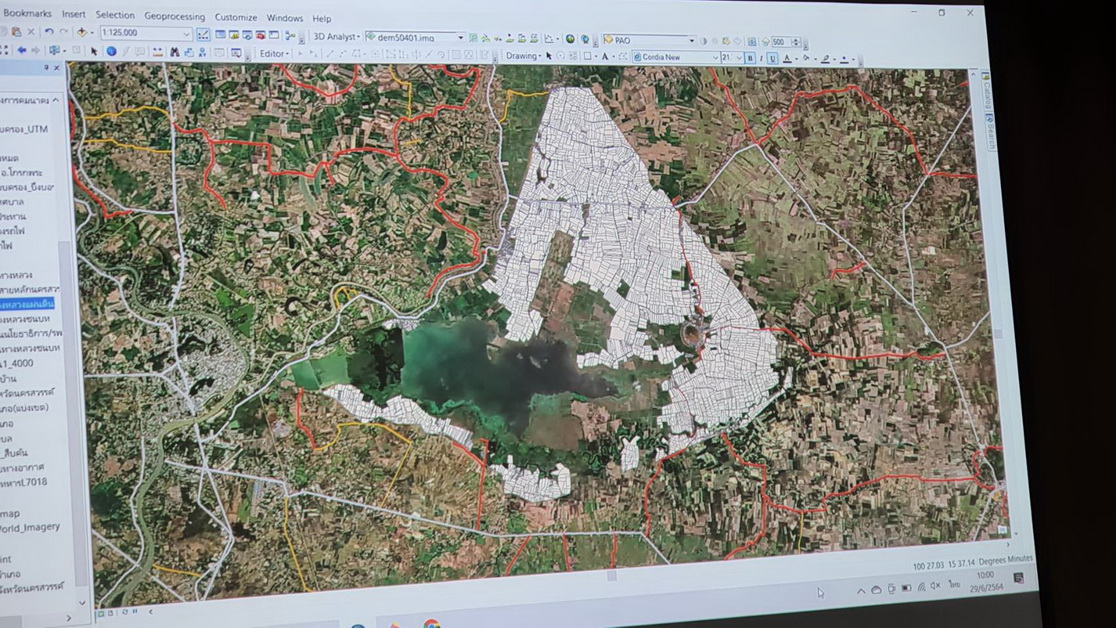Select the Text A tool
The width and height of the screenshot is (1116, 628).
tap(605, 56)
